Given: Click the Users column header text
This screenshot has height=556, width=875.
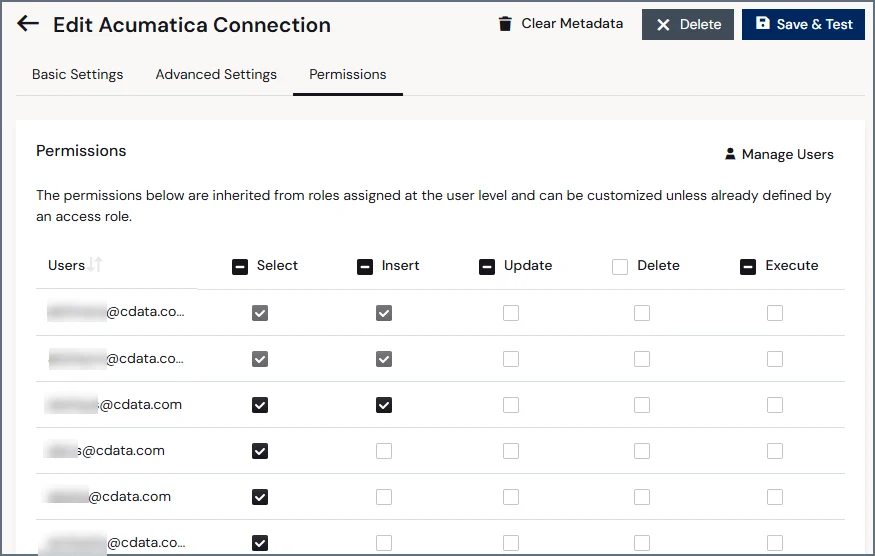Looking at the screenshot, I should coord(66,265).
